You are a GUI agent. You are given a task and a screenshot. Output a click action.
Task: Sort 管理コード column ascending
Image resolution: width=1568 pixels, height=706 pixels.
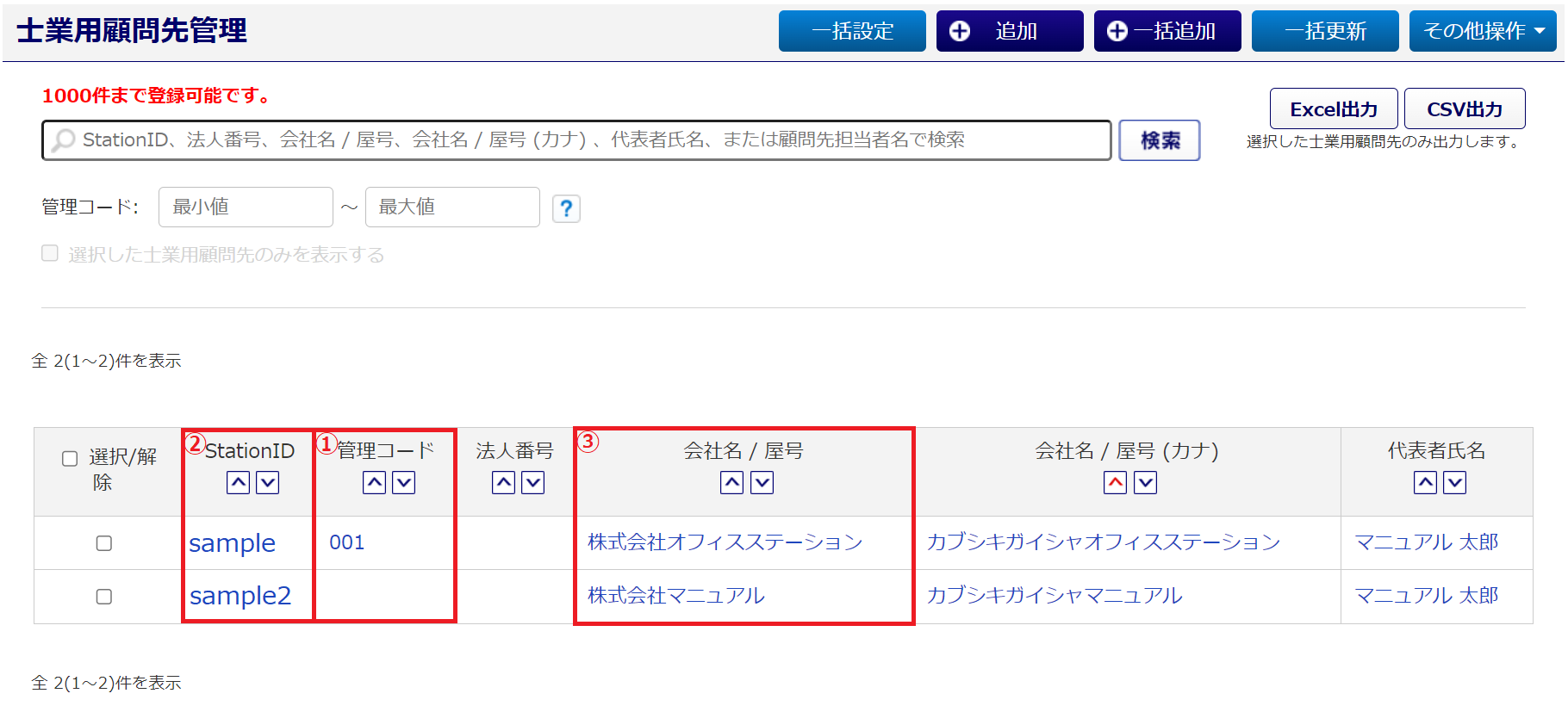[x=375, y=483]
